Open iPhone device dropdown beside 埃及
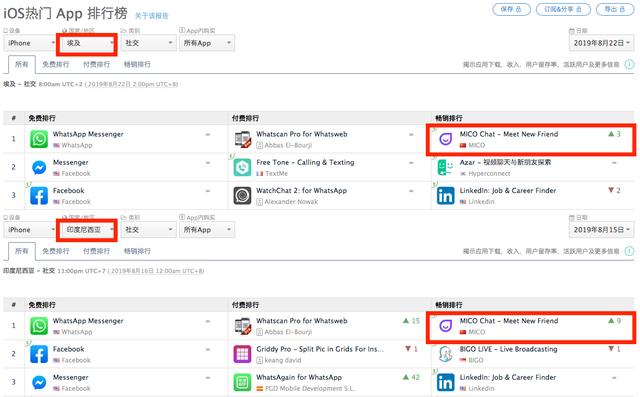This screenshot has height=397, width=640. click(x=30, y=43)
